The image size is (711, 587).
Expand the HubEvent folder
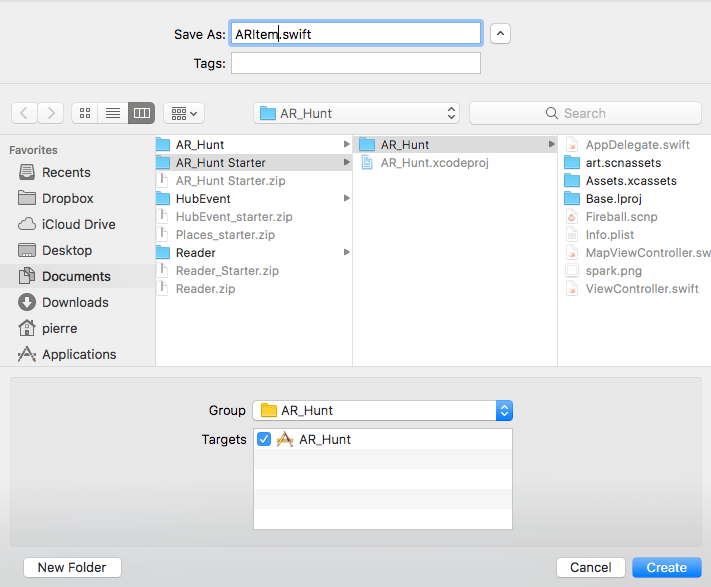[x=347, y=199]
